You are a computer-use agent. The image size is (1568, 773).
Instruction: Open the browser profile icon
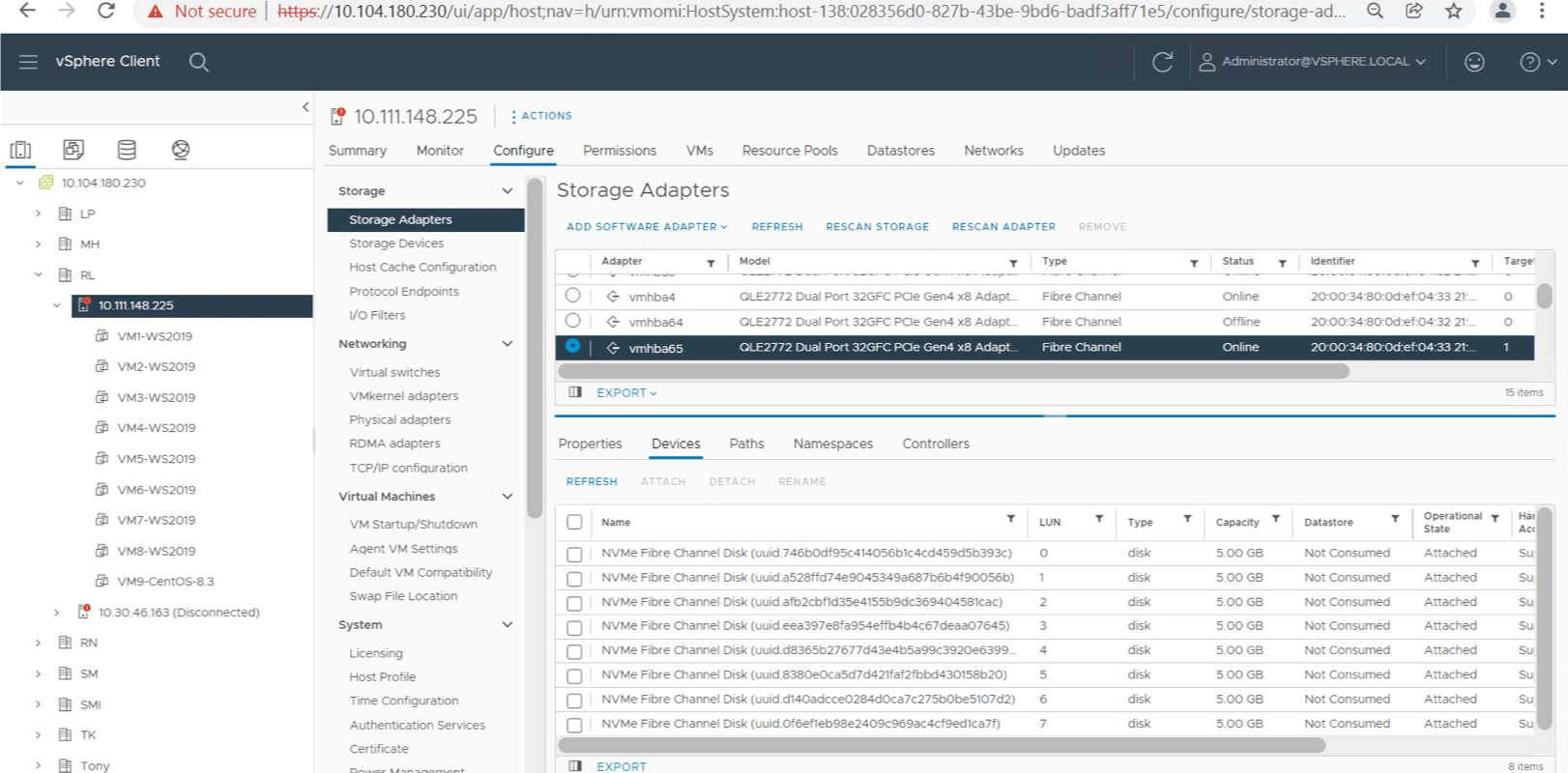[1502, 11]
